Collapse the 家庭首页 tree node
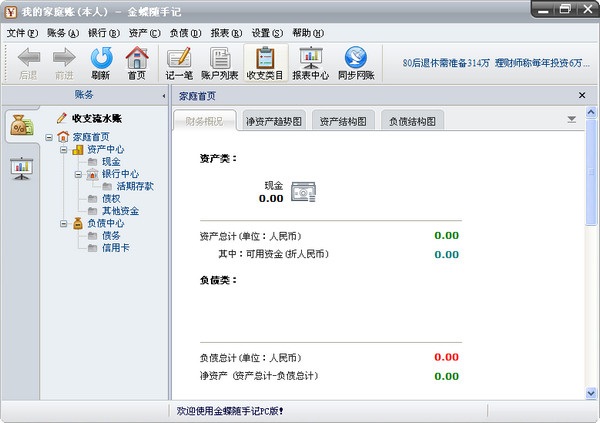600x423 pixels. click(49, 137)
